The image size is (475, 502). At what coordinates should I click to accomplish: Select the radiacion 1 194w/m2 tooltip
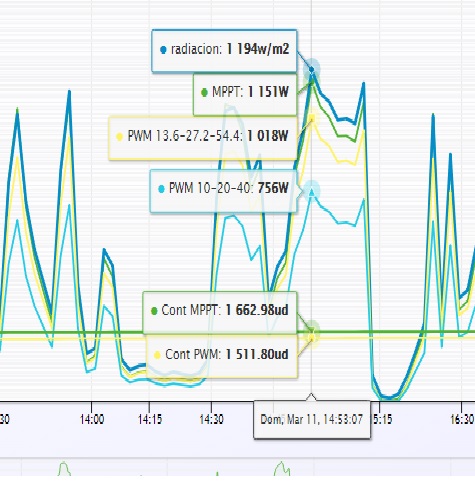[x=224, y=51]
